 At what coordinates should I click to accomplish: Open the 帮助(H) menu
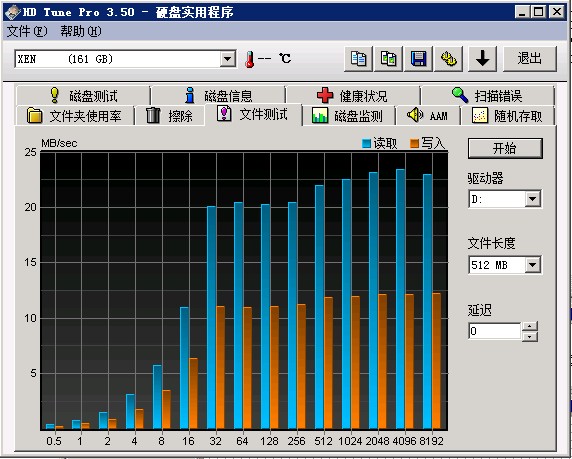(80, 31)
